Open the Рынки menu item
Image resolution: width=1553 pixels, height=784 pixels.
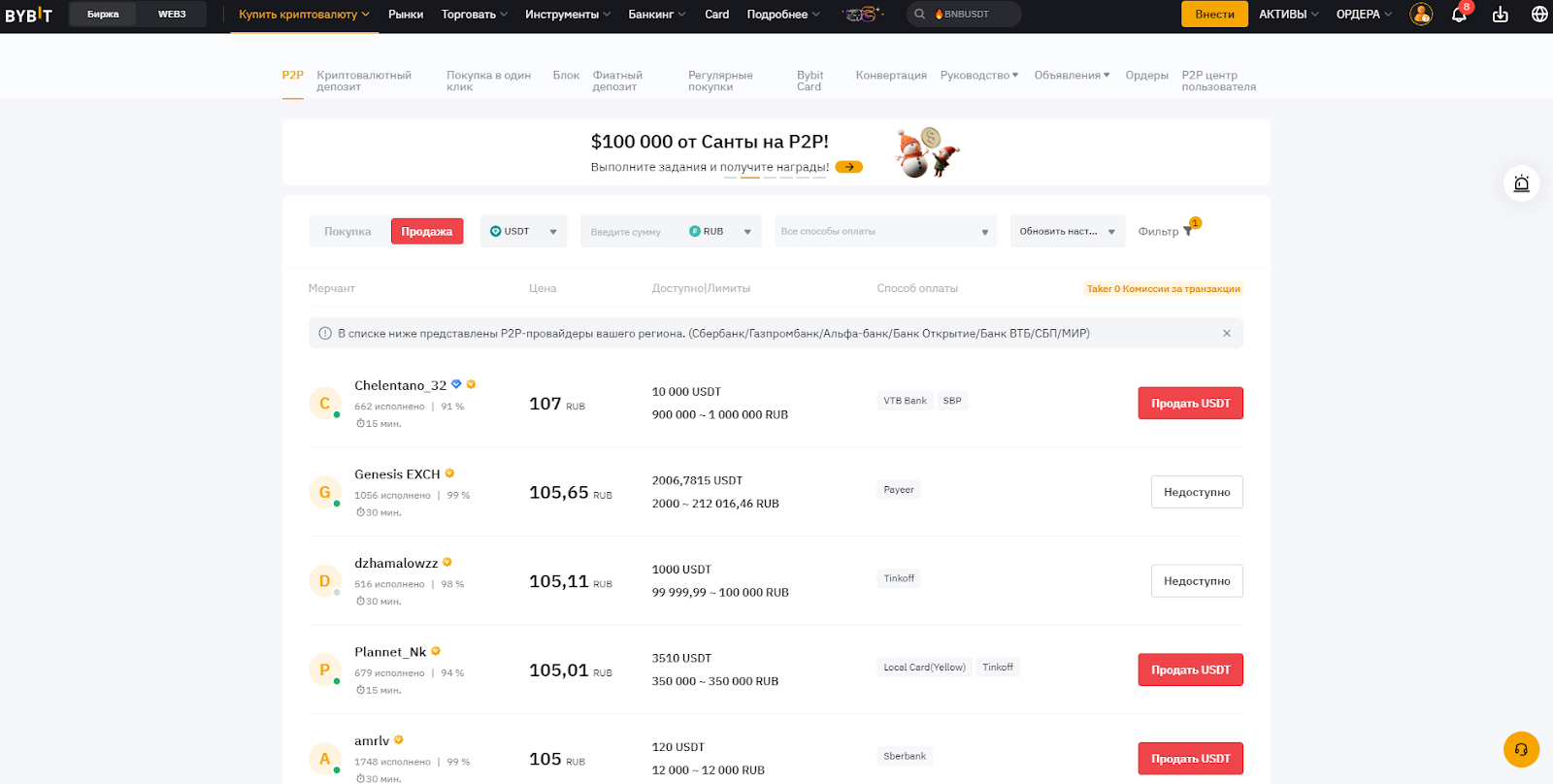(x=406, y=15)
